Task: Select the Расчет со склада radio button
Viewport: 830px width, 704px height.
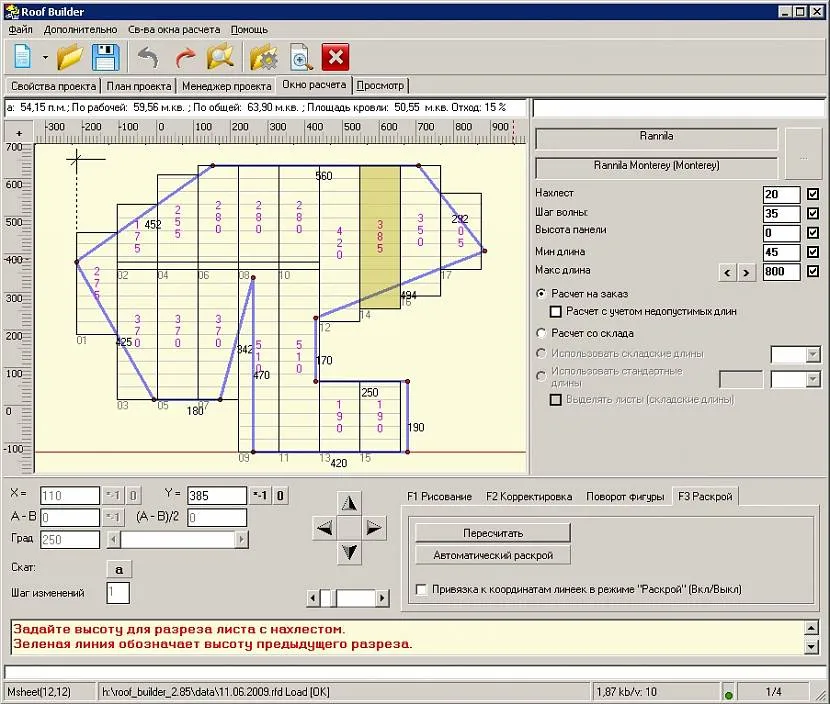Action: (541, 333)
